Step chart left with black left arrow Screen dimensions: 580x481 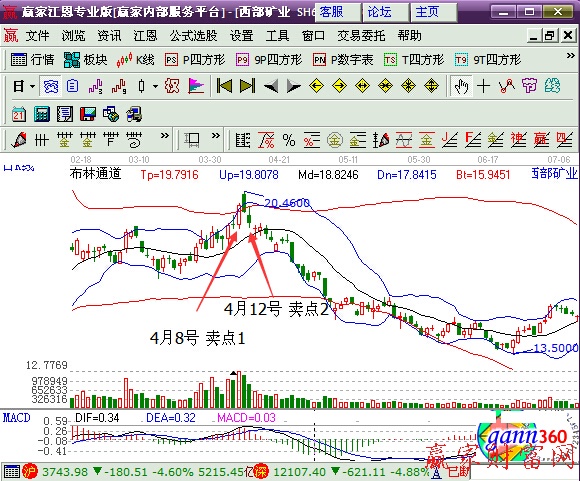pyautogui.click(x=271, y=87)
